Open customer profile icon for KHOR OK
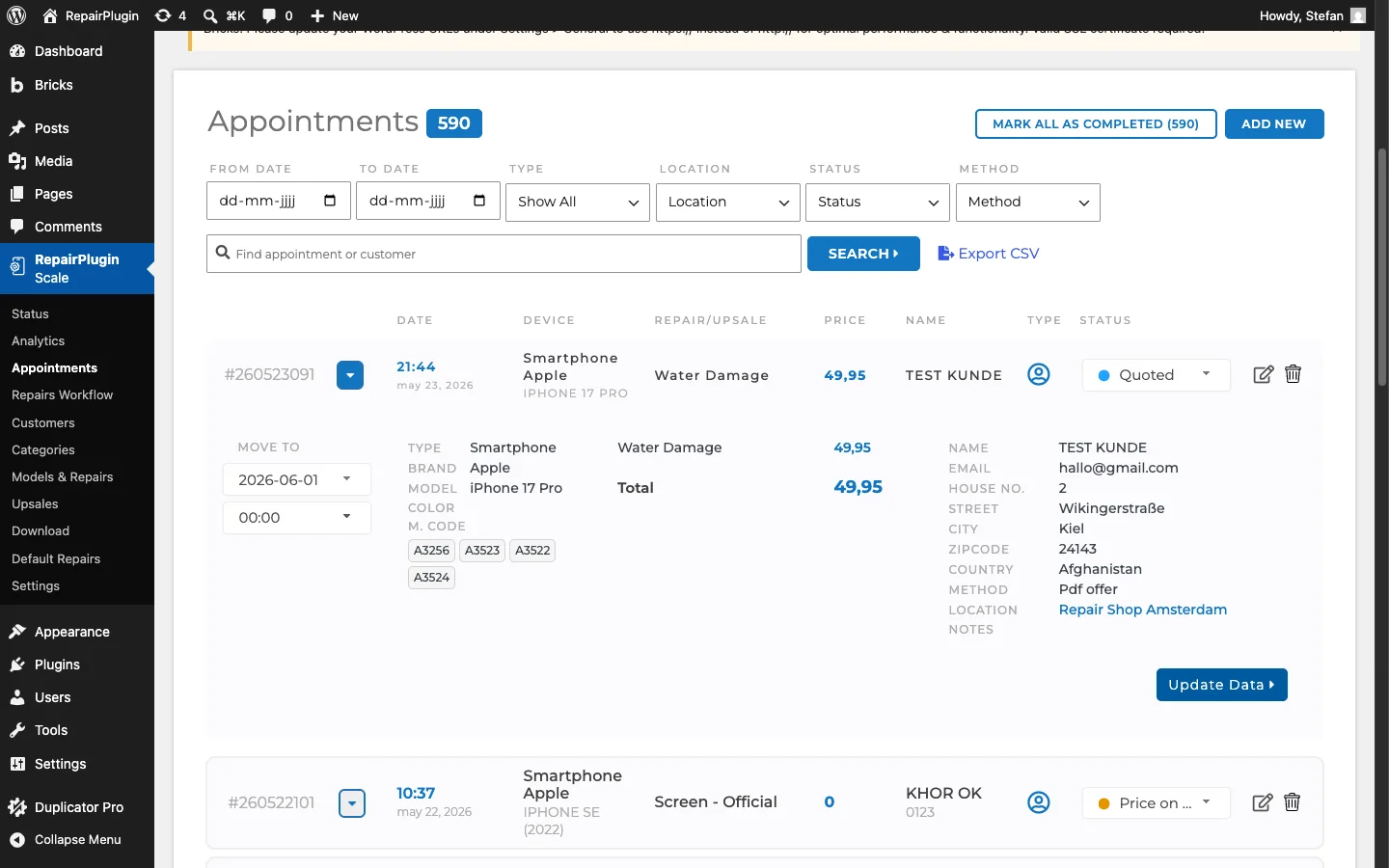Image resolution: width=1389 pixels, height=868 pixels. [x=1039, y=802]
